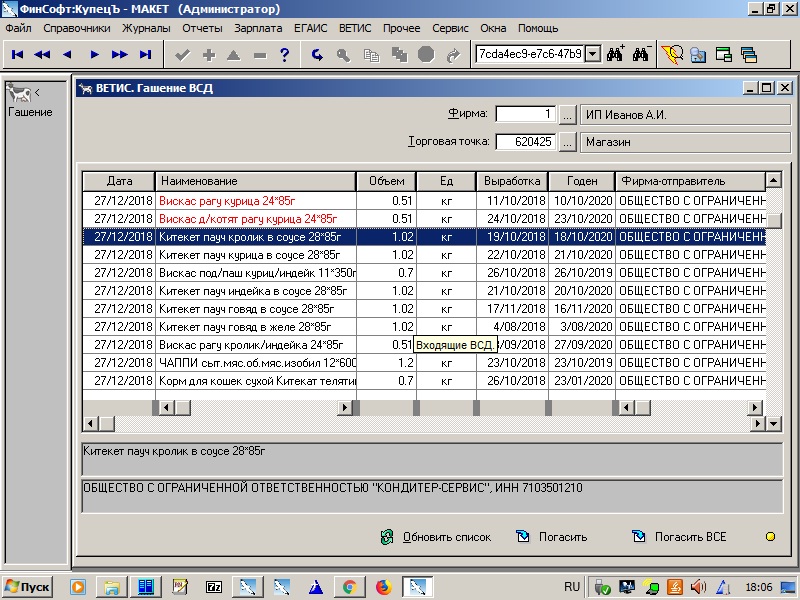Viewport: 800px width, 600px height.
Task: Open picker next to Торговая точка field
Action: pyautogui.click(x=567, y=142)
